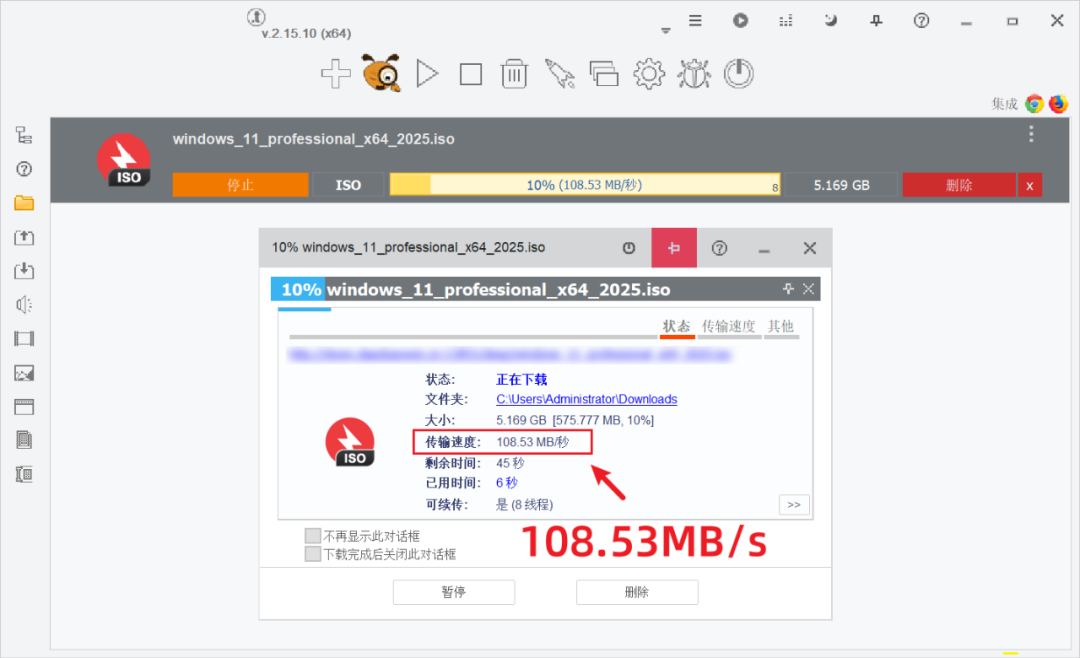Click the plus icon to add a download
Image resolution: width=1080 pixels, height=658 pixels.
(335, 74)
